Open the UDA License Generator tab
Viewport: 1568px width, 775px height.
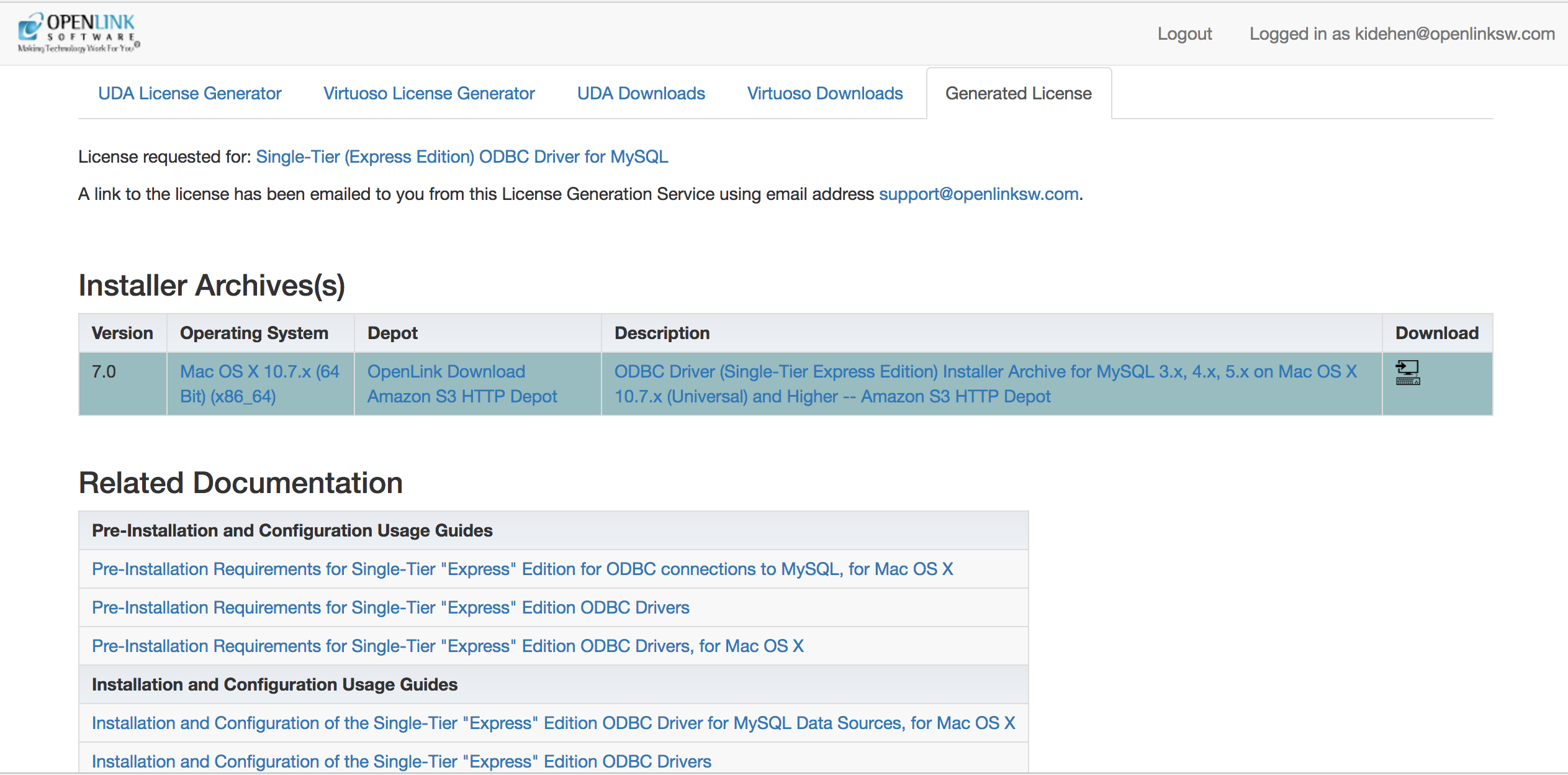189,93
